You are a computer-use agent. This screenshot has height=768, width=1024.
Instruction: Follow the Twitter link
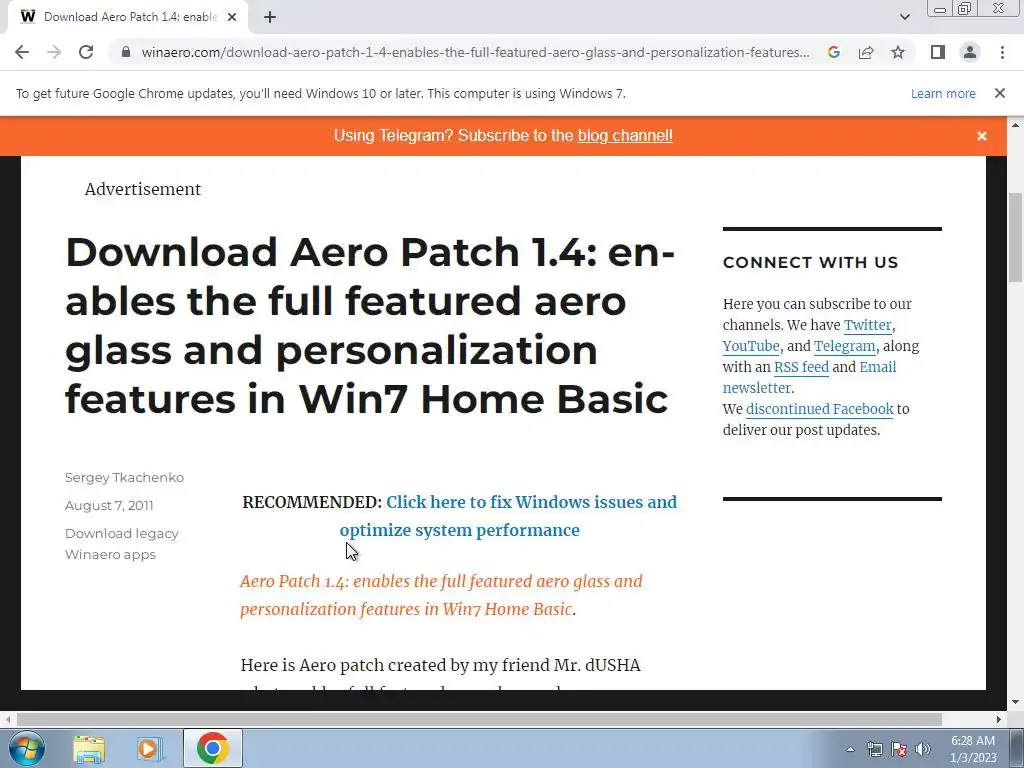[x=867, y=325]
